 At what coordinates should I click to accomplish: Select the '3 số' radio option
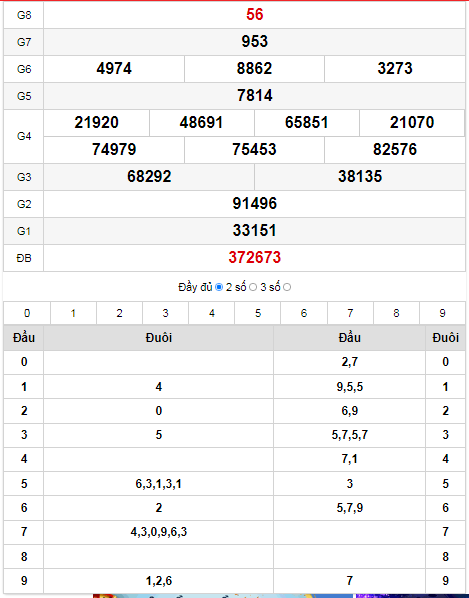(x=287, y=287)
